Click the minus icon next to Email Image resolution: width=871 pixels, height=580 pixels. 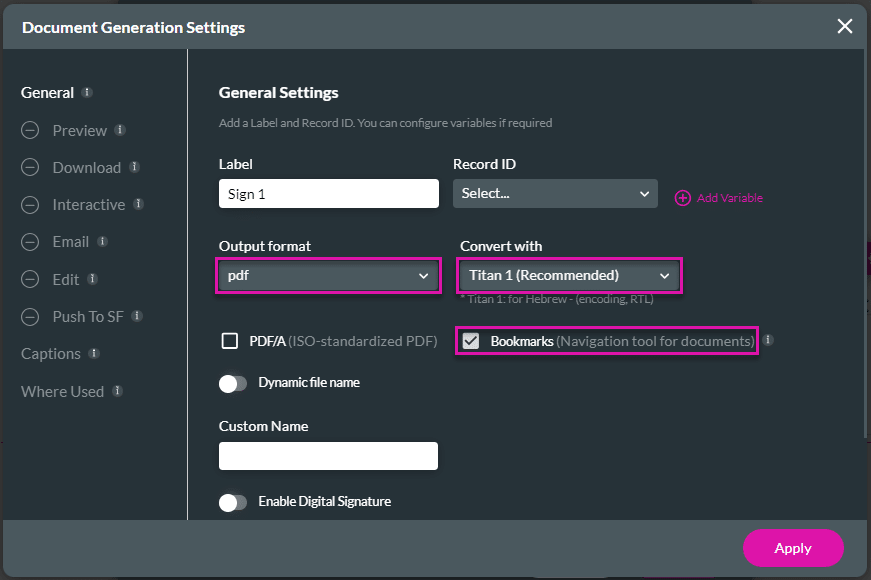pos(30,241)
